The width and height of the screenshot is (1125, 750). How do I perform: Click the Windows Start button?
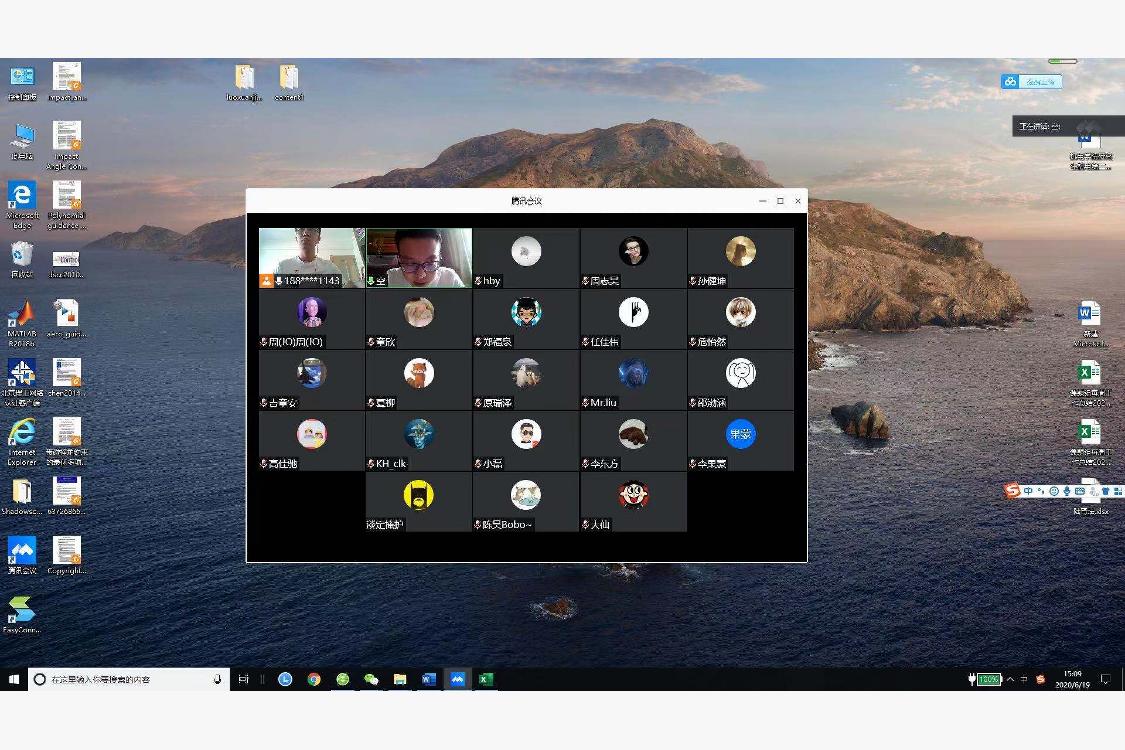[x=14, y=679]
